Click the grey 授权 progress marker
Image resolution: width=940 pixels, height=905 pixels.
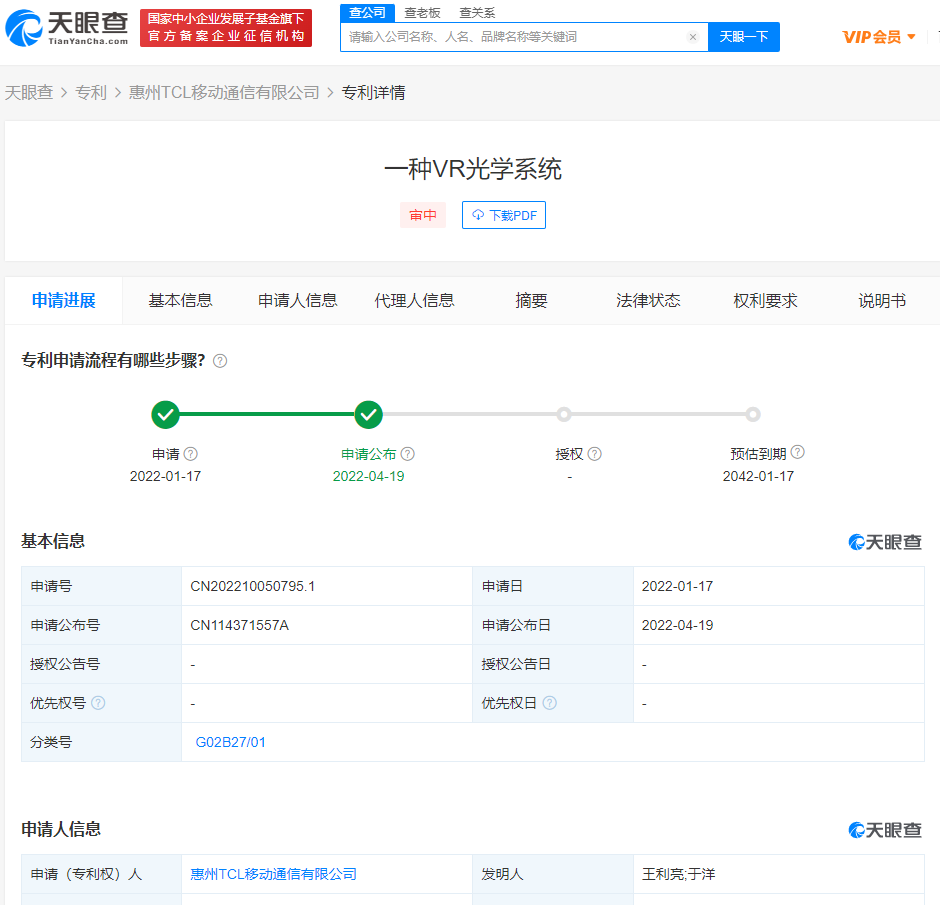[x=564, y=414]
